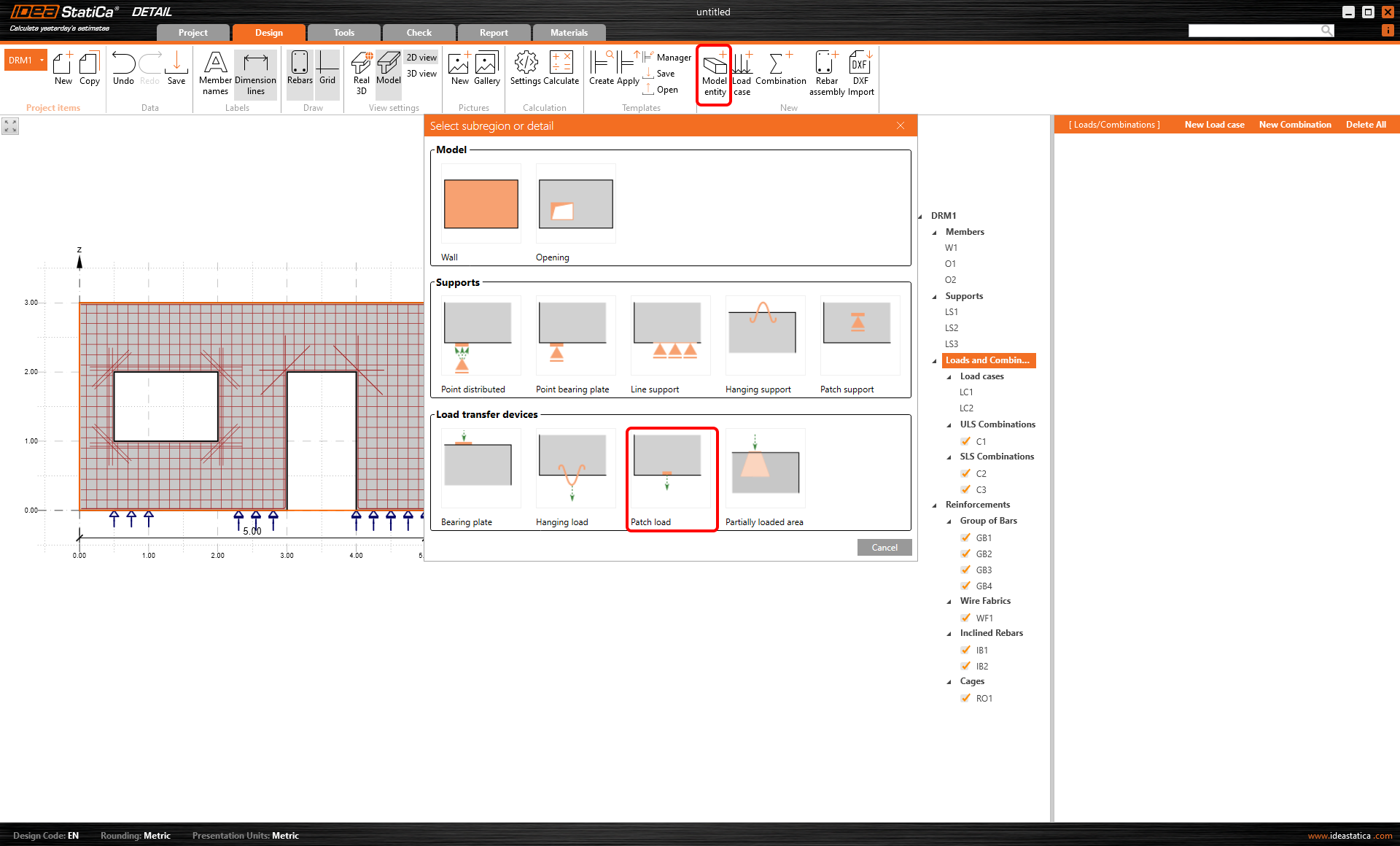Screen dimensions: 1400x846
Task: Collapse the SLS Combinations node
Action: (947, 457)
